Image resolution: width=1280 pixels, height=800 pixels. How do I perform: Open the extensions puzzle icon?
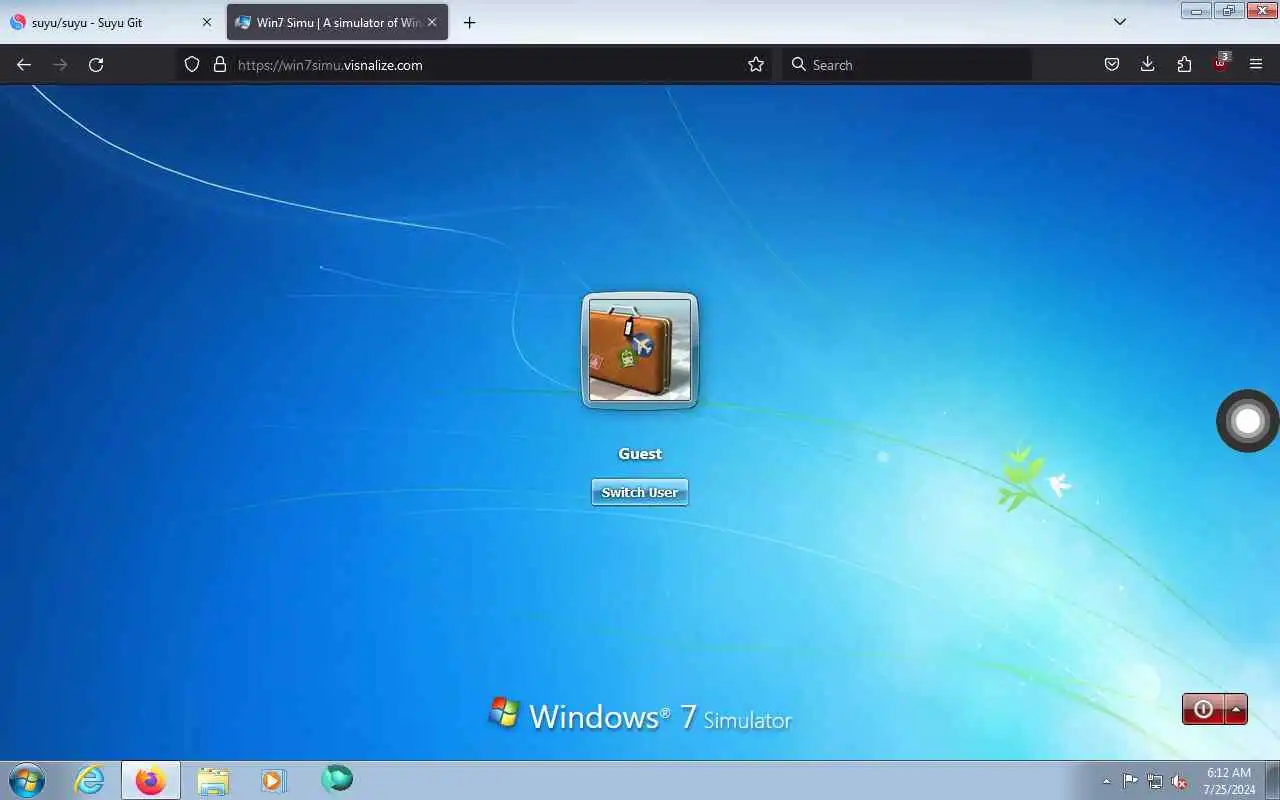[x=1184, y=65]
